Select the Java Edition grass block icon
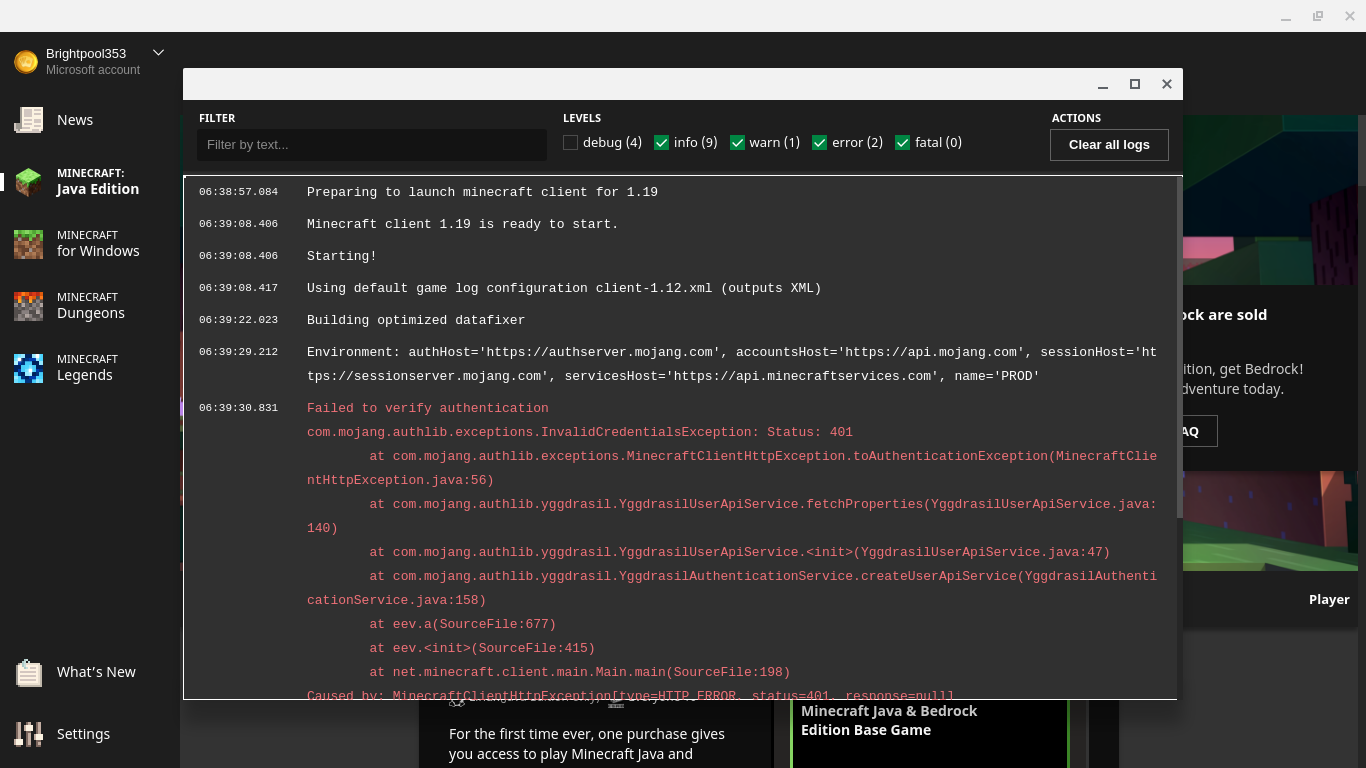Screen dimensions: 1366x768 pos(28,182)
